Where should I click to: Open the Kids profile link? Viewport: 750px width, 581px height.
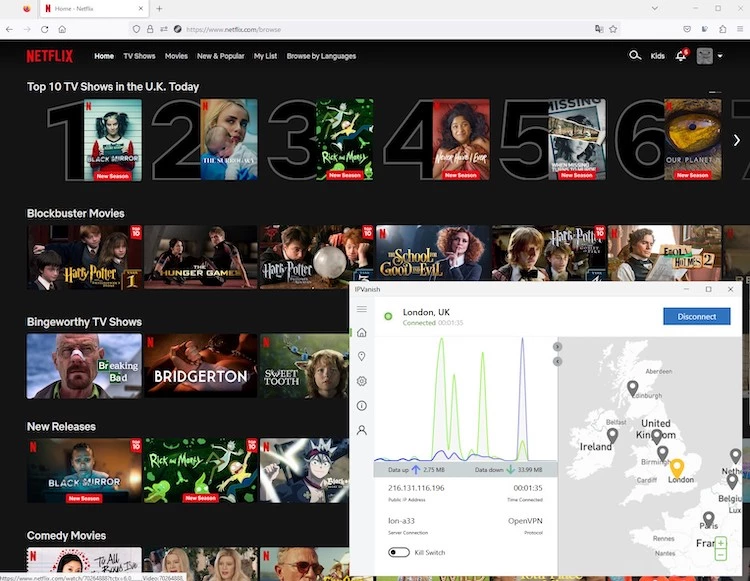pyautogui.click(x=657, y=56)
